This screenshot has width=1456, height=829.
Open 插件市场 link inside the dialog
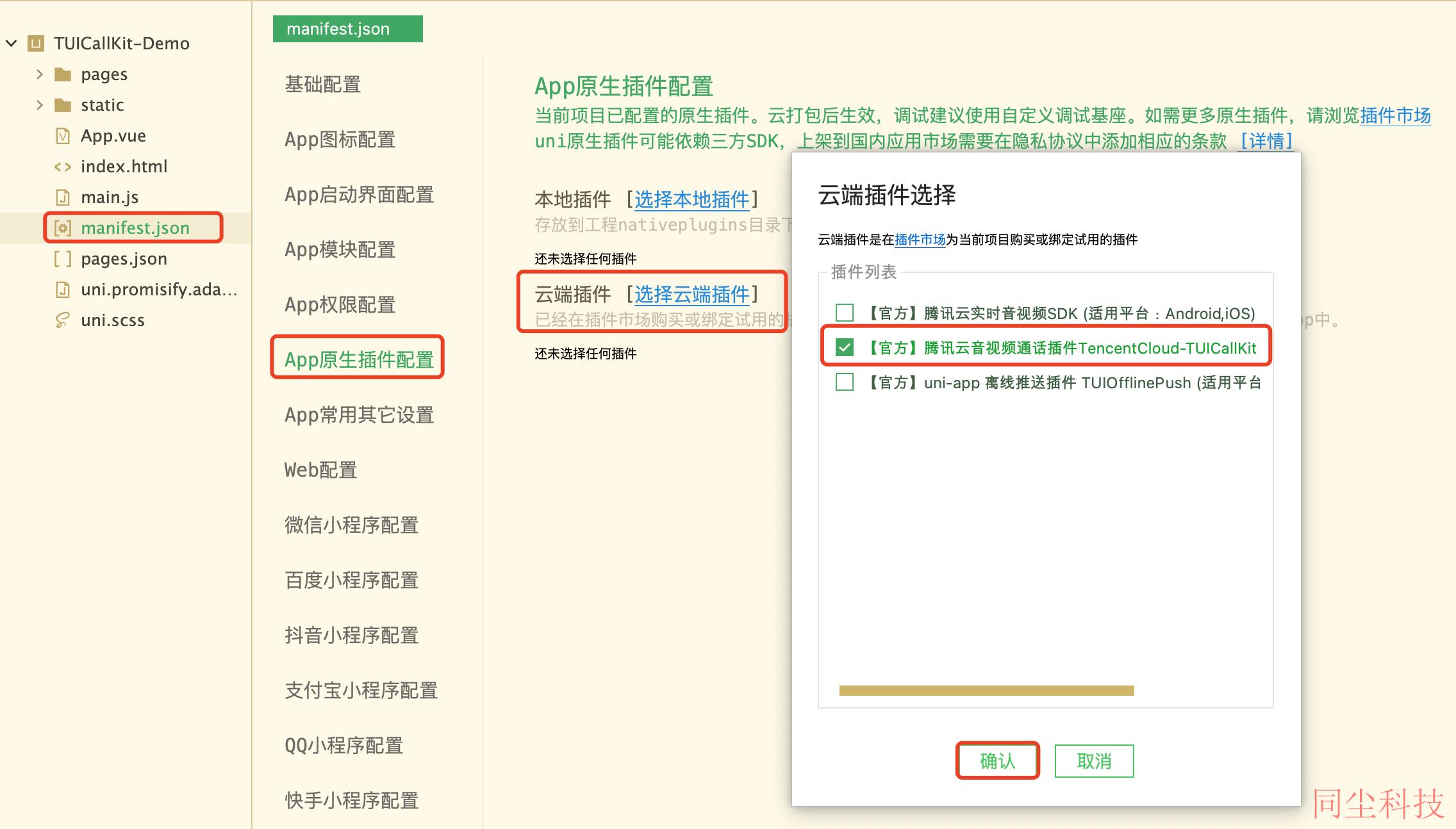(920, 240)
